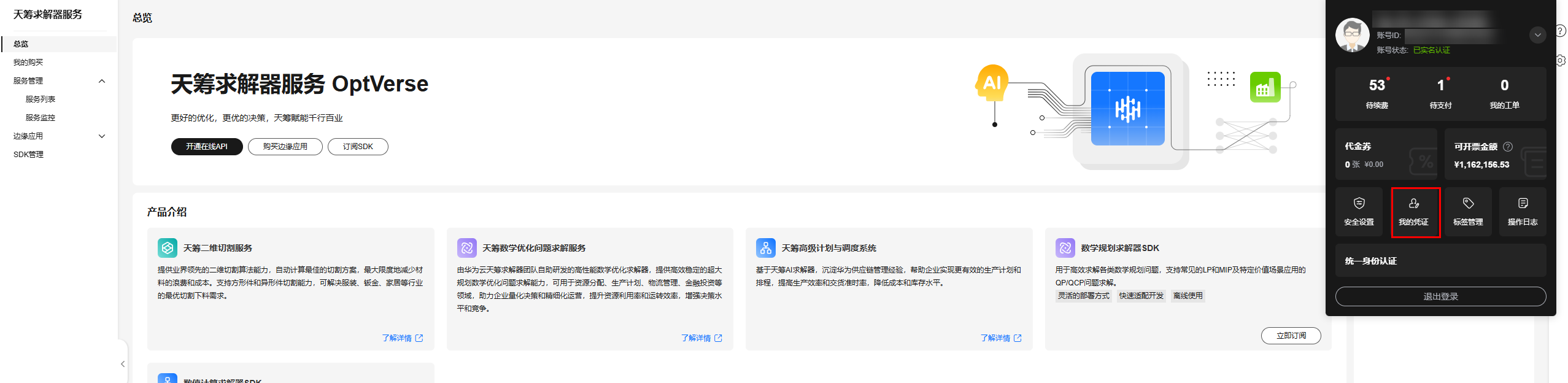Image resolution: width=1568 pixels, height=383 pixels.
Task: Collapse the 服务管理 menu group
Action: [102, 81]
